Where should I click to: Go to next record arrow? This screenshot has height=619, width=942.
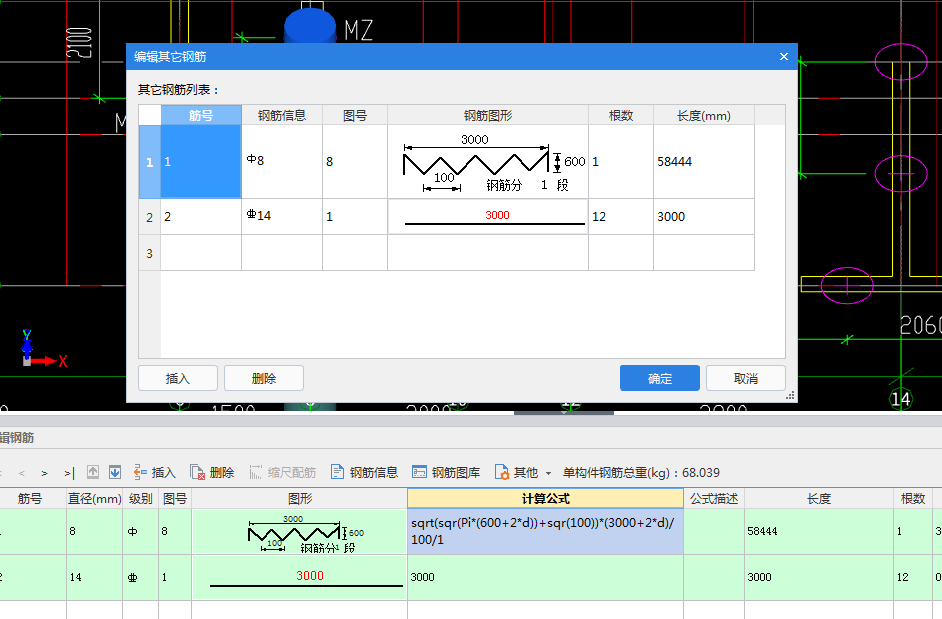[44, 473]
